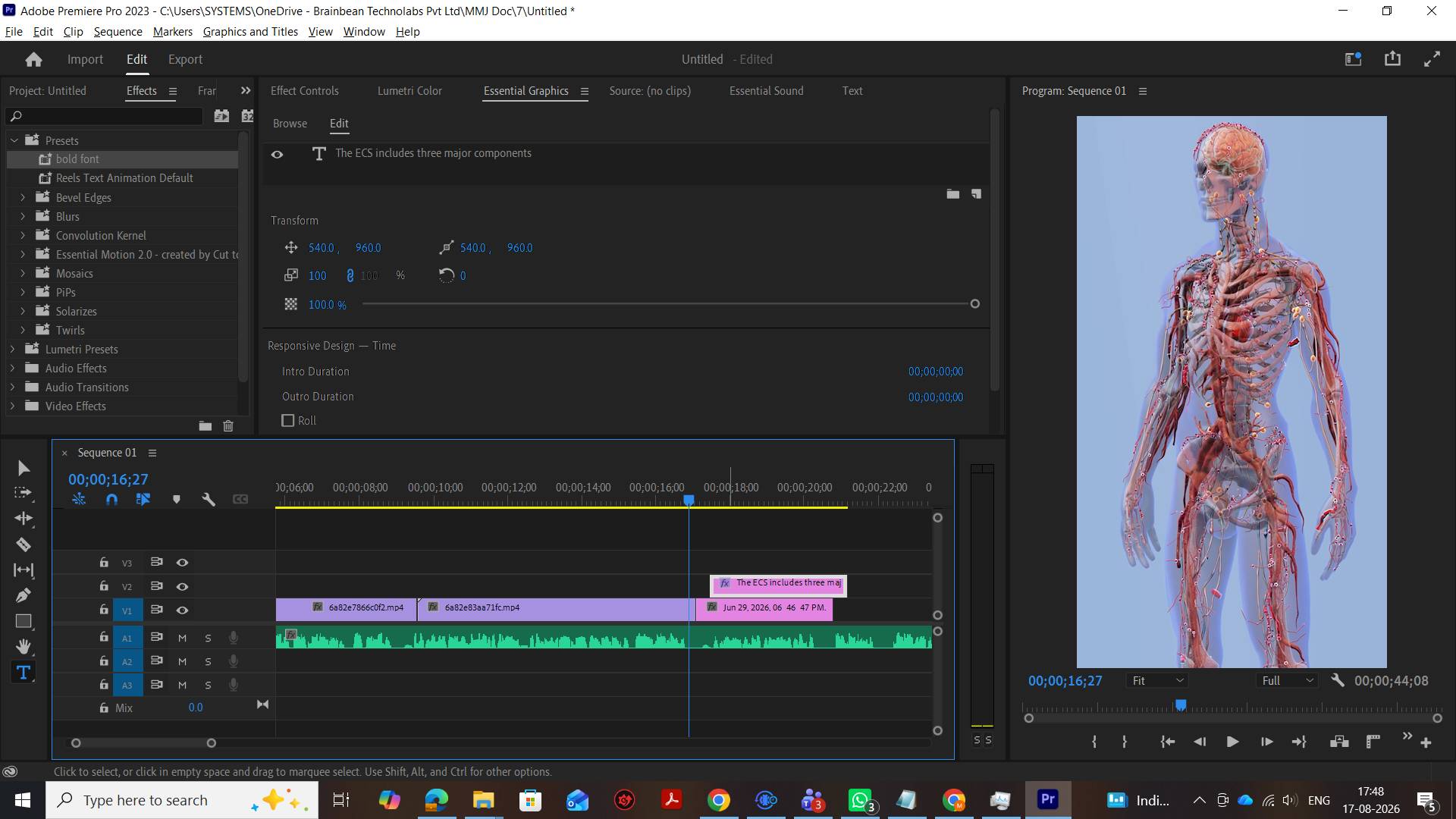This screenshot has width=1456, height=819.
Task: Mute audio track A1
Action: click(x=182, y=638)
